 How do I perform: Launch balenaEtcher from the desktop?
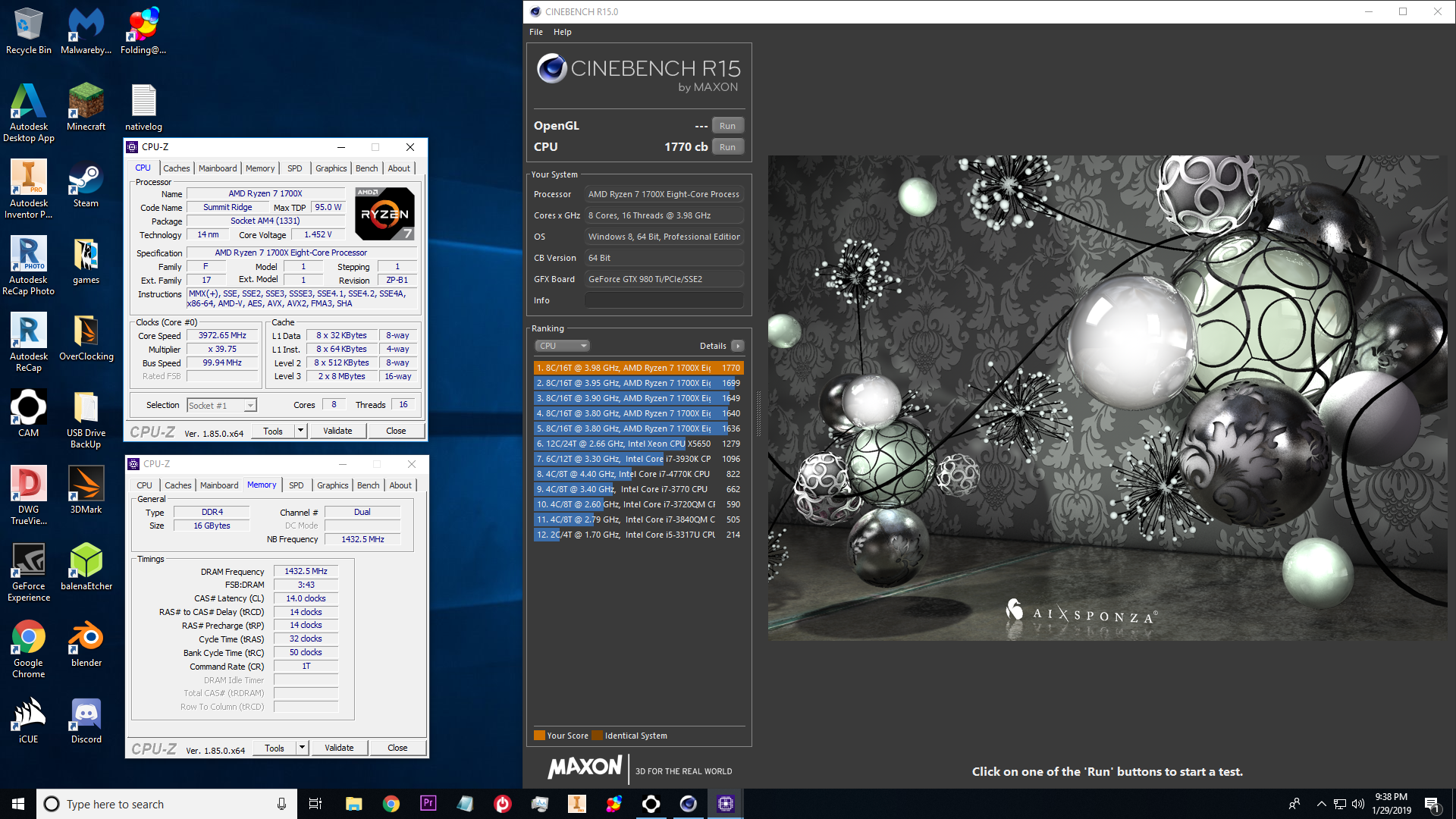point(86,566)
